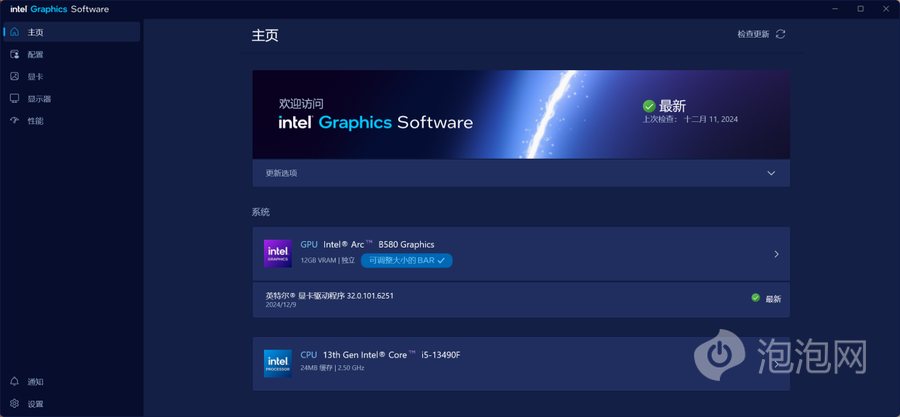
Task: Click the 13th Gen Intel Core i5-13490F name
Action: [x=391, y=355]
